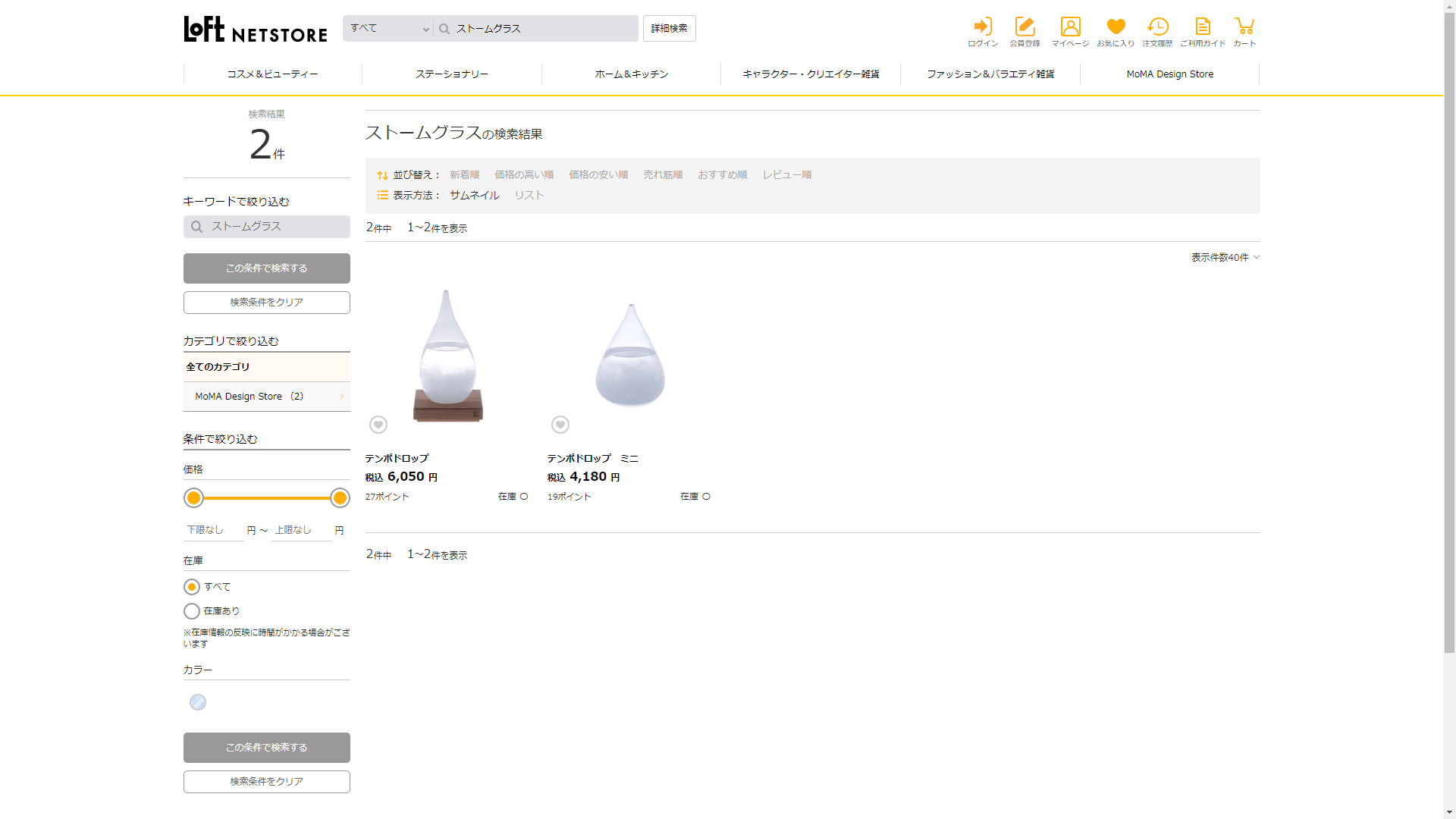Open My Page (マイページ) icon
The width and height of the screenshot is (1456, 819).
(x=1070, y=27)
